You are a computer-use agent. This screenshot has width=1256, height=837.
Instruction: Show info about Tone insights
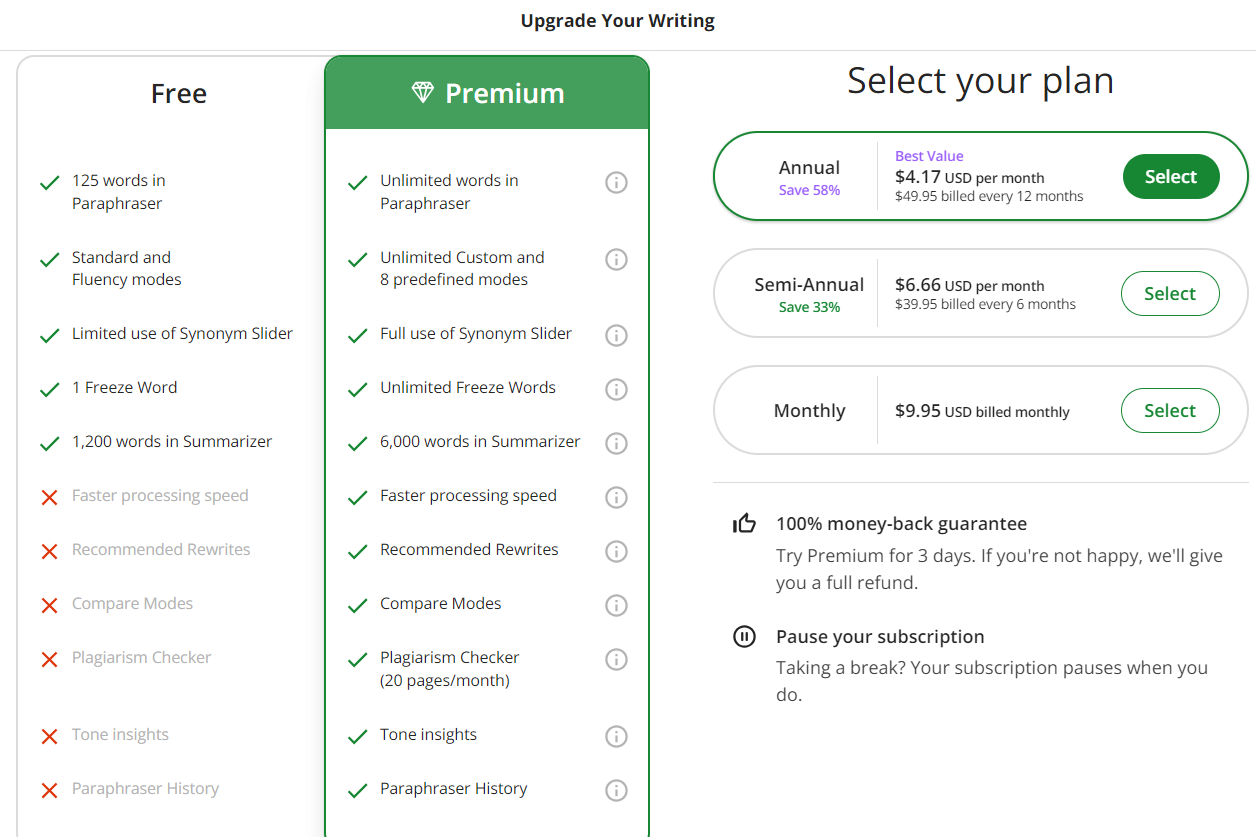(x=617, y=736)
